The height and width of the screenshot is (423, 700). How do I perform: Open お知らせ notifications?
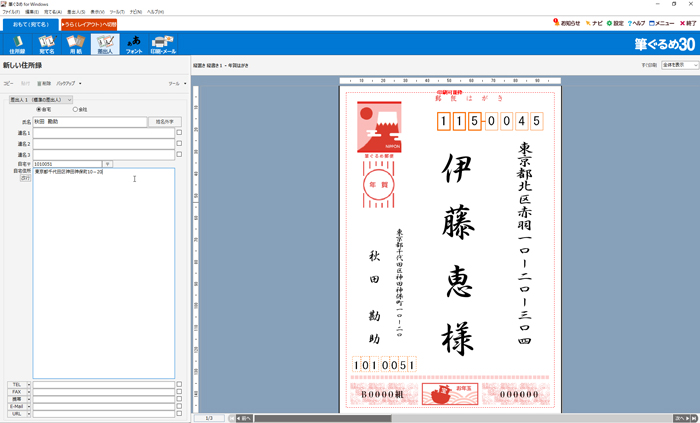tap(567, 22)
